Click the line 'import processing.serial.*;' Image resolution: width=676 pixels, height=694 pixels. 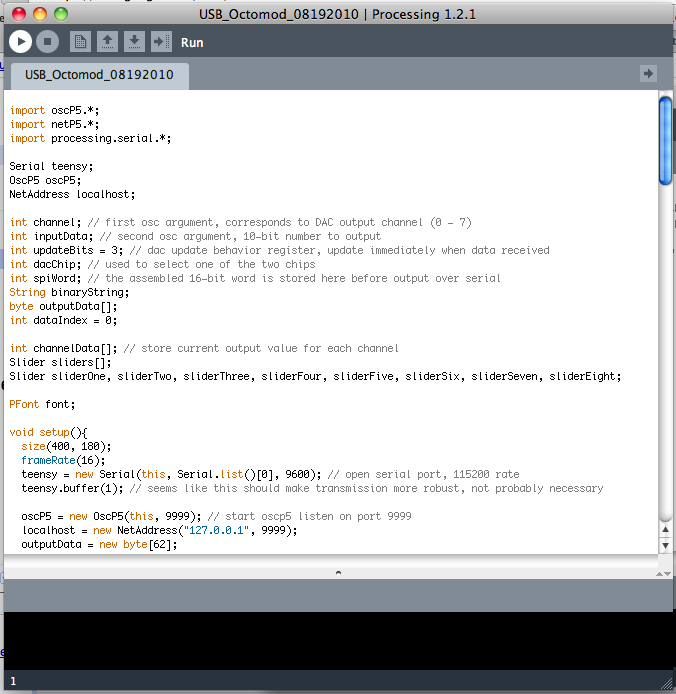90,139
